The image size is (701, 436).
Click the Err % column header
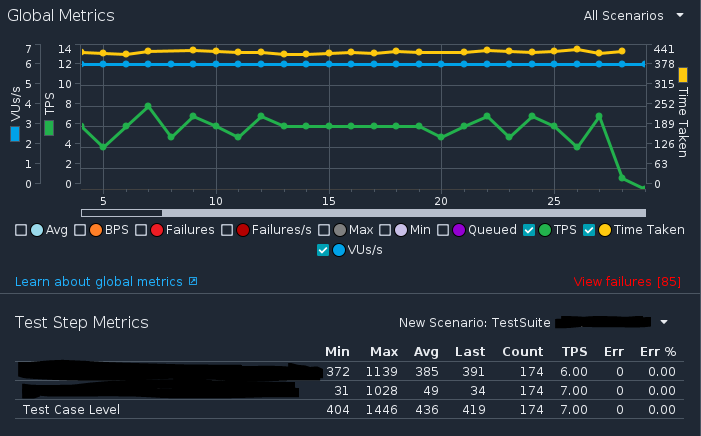[657, 352]
